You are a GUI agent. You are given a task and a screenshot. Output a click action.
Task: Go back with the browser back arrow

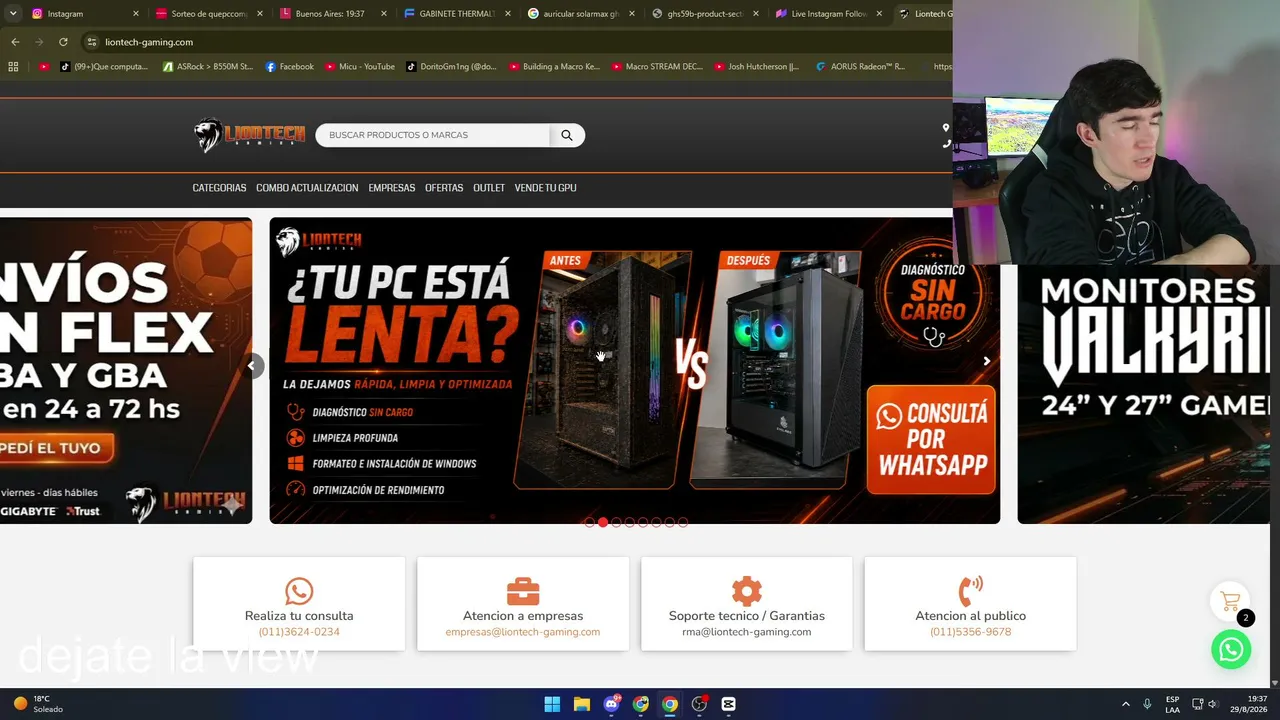[15, 42]
